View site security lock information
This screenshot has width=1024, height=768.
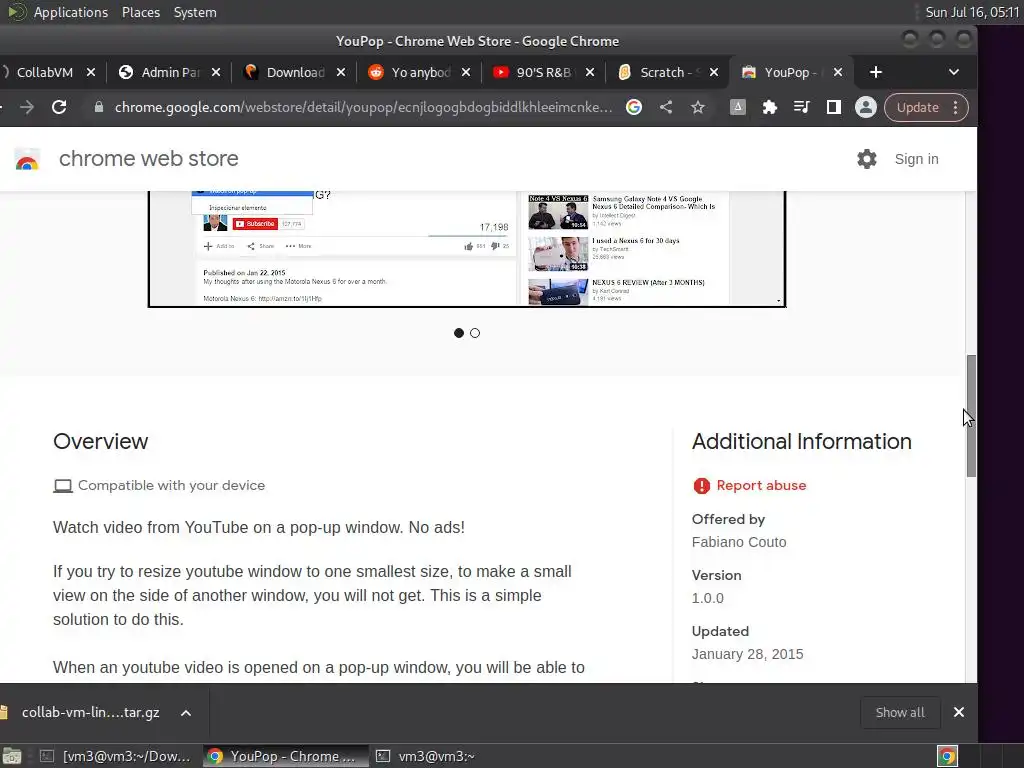[x=99, y=107]
